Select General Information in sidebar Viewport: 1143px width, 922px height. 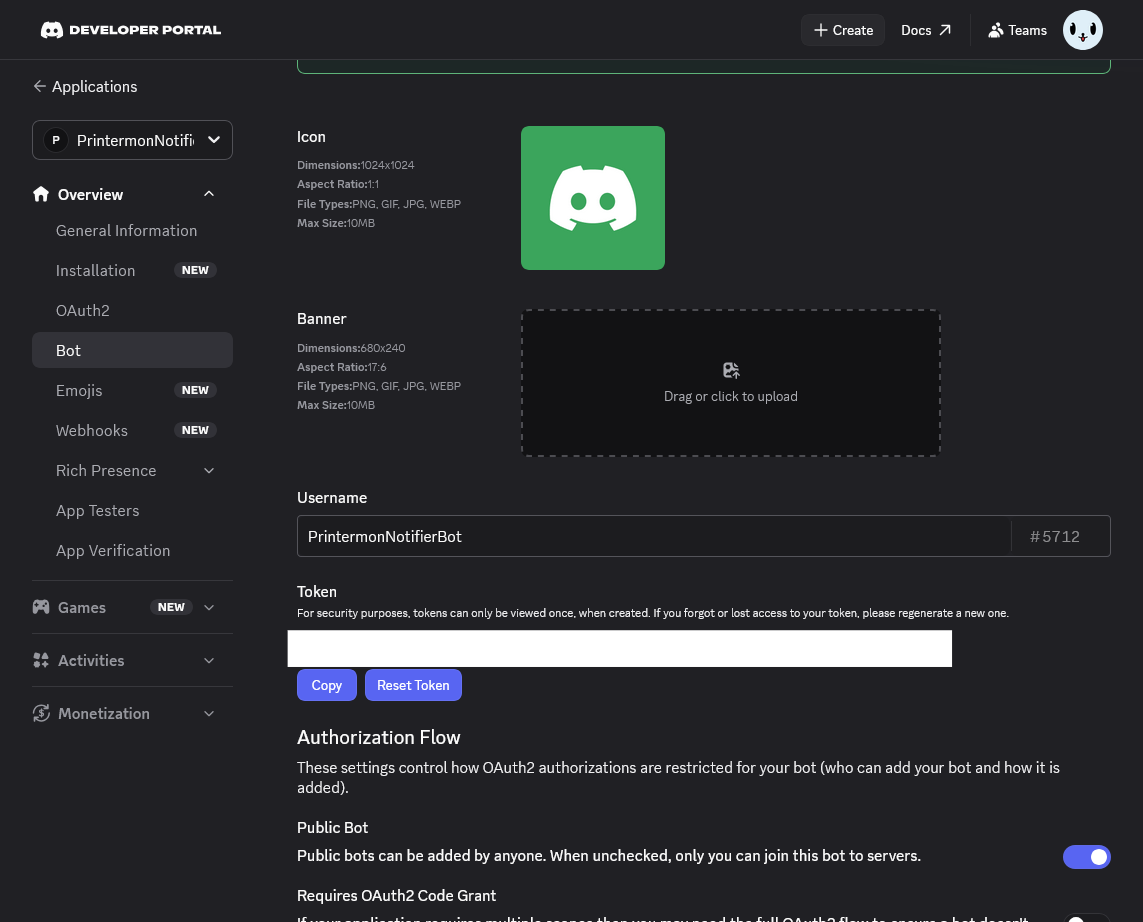pyautogui.click(x=126, y=230)
